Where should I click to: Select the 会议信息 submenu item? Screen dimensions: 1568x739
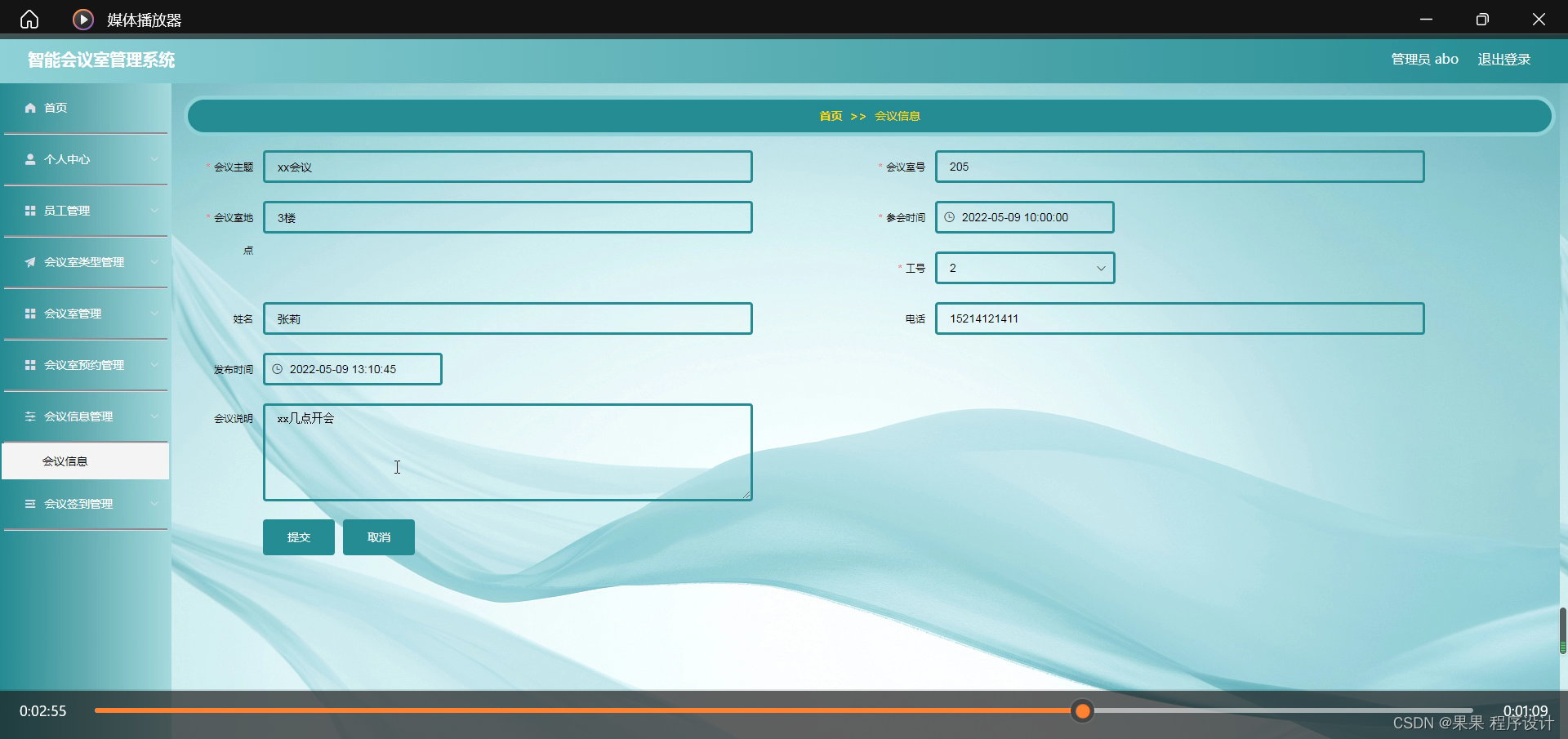click(x=86, y=461)
